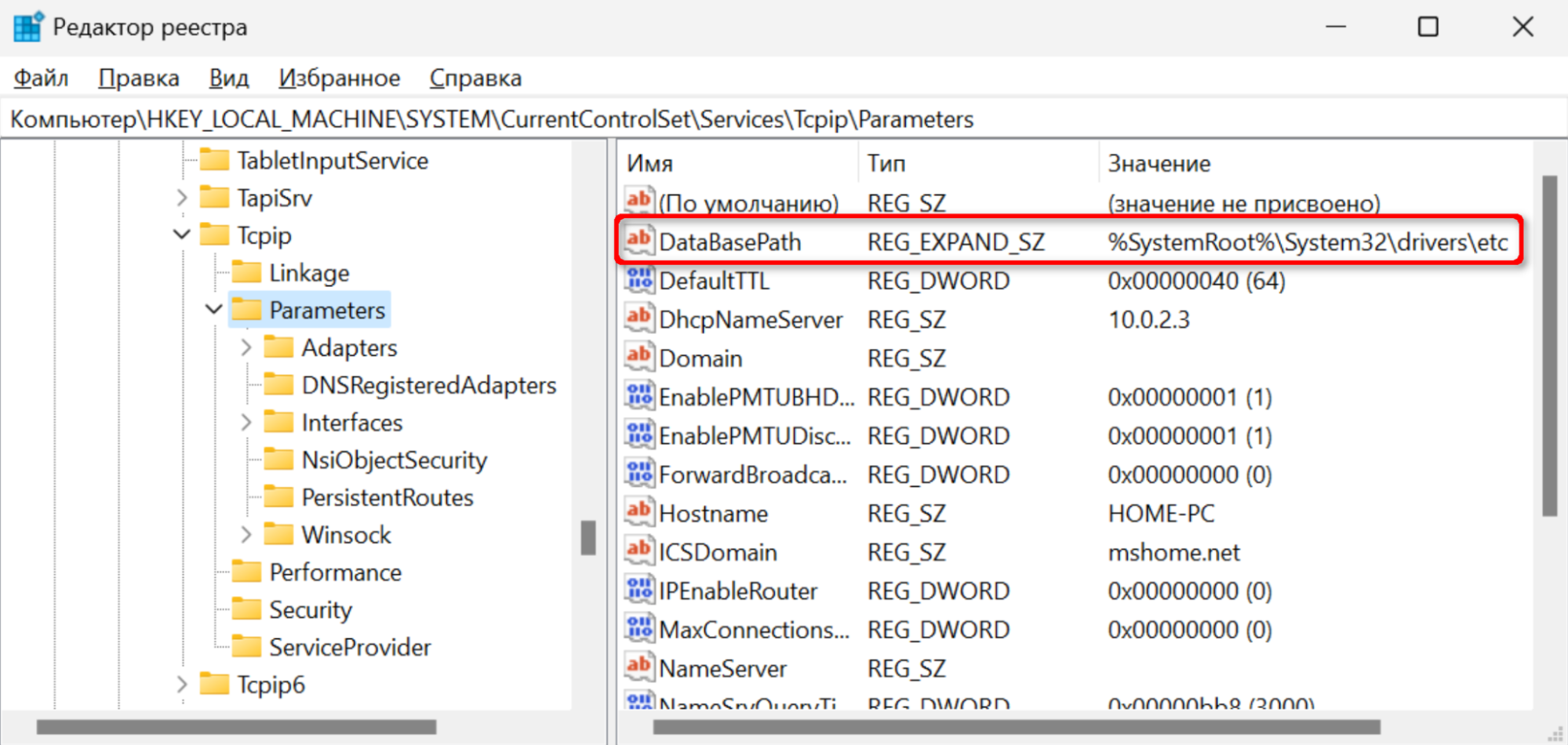The image size is (1568, 745).
Task: Click the default value (По умолчанию) icon
Action: (x=639, y=202)
